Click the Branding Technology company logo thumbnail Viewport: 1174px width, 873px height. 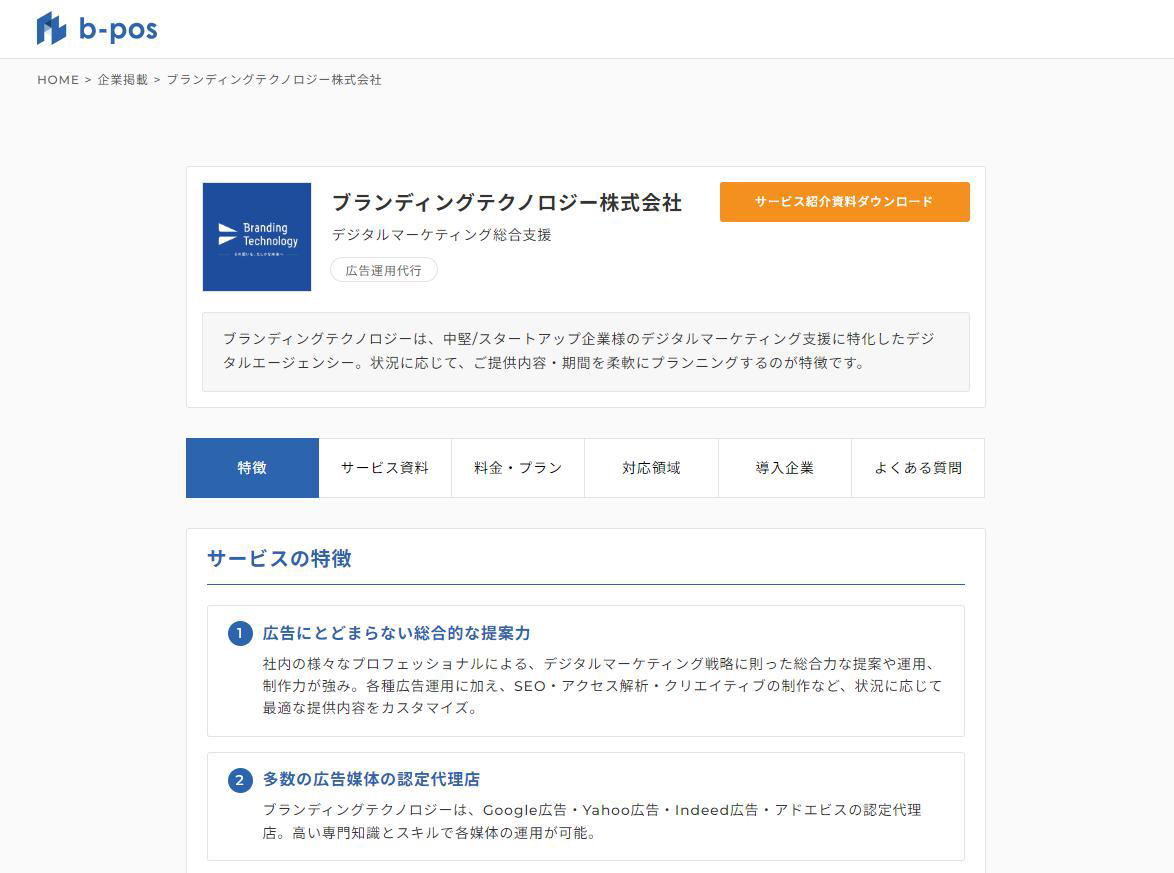tap(257, 237)
